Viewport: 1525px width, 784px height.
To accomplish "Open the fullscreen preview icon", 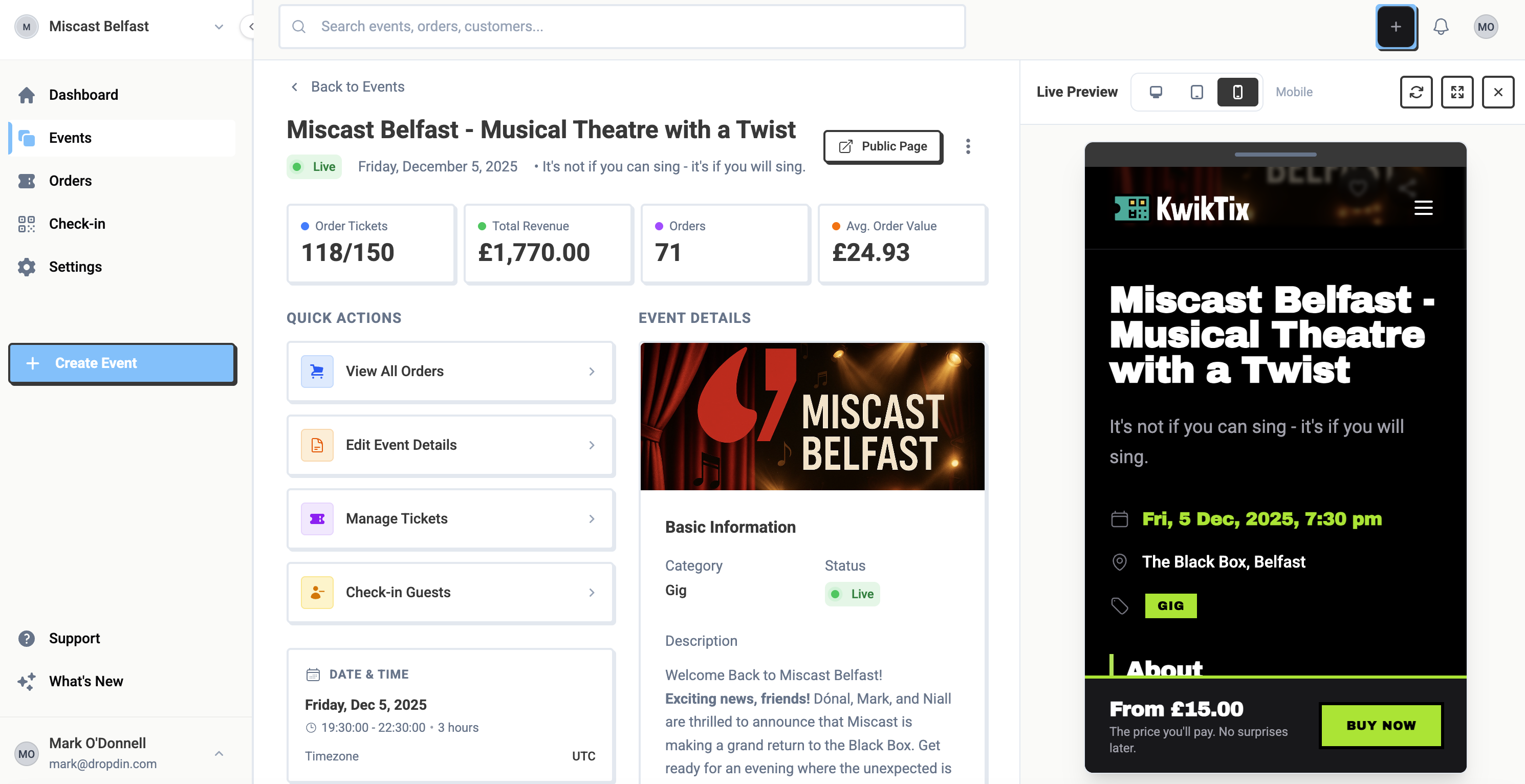I will (1457, 92).
